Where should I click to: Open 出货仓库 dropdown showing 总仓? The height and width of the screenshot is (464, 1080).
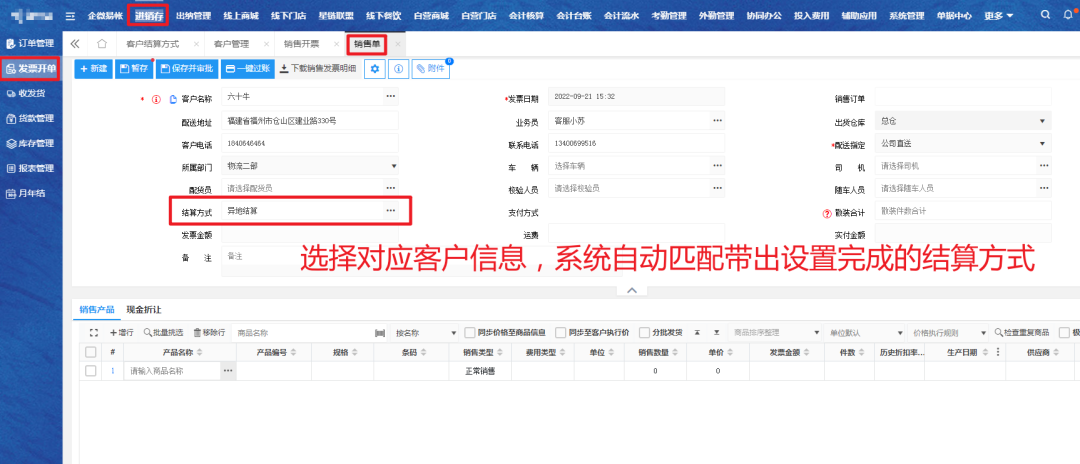[963, 121]
